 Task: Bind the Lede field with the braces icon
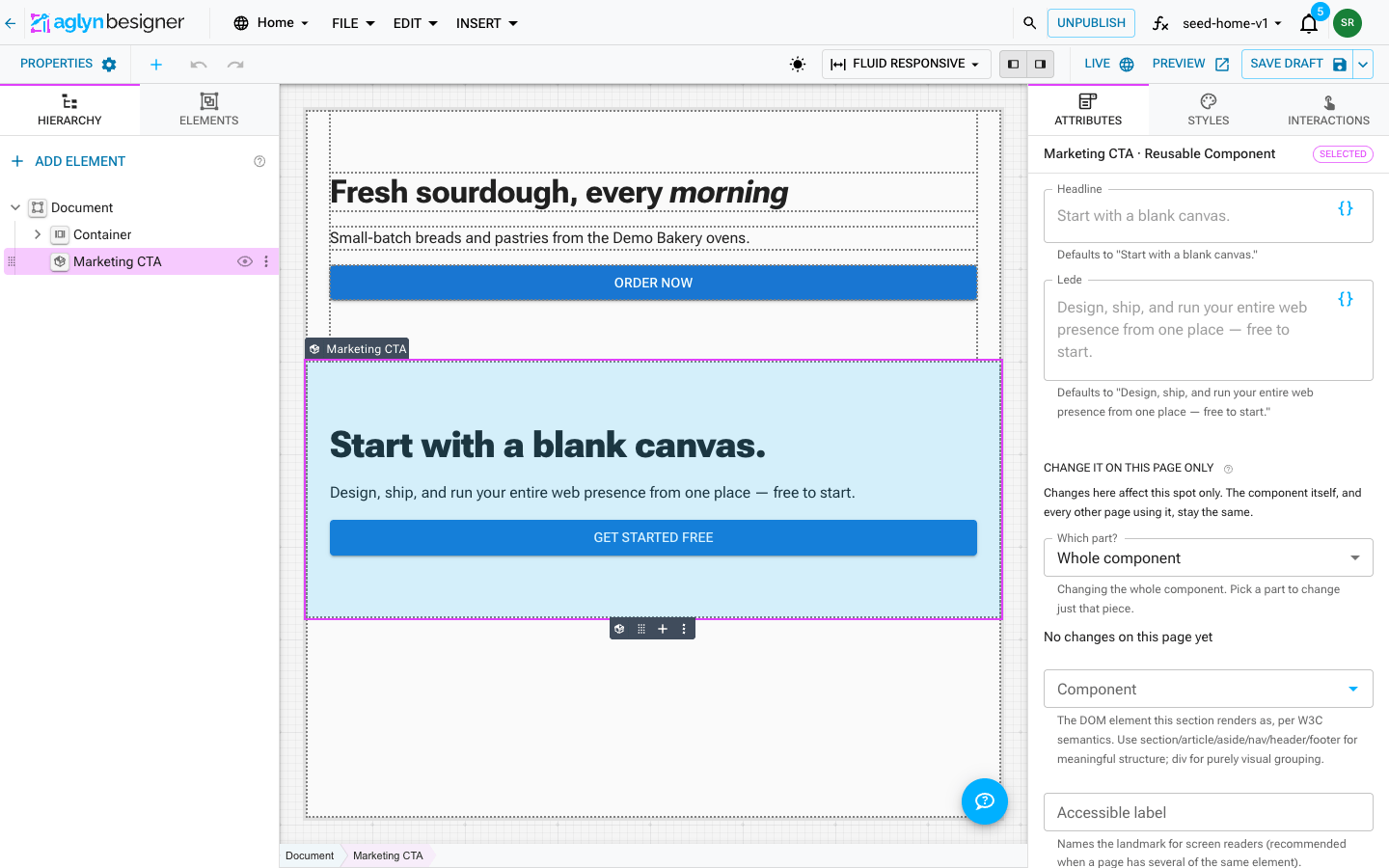pos(1346,299)
